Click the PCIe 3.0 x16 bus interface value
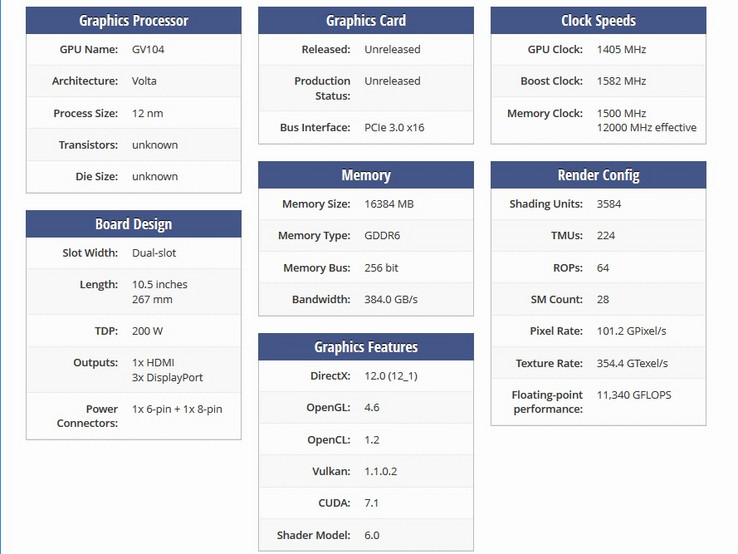Screen dimensions: 738x554 (x=394, y=128)
